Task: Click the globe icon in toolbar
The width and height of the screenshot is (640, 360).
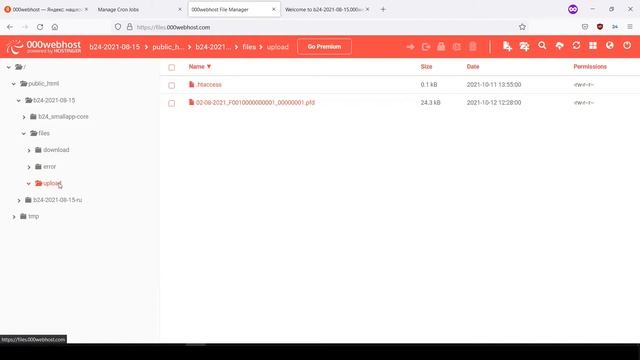Action: (x=610, y=45)
